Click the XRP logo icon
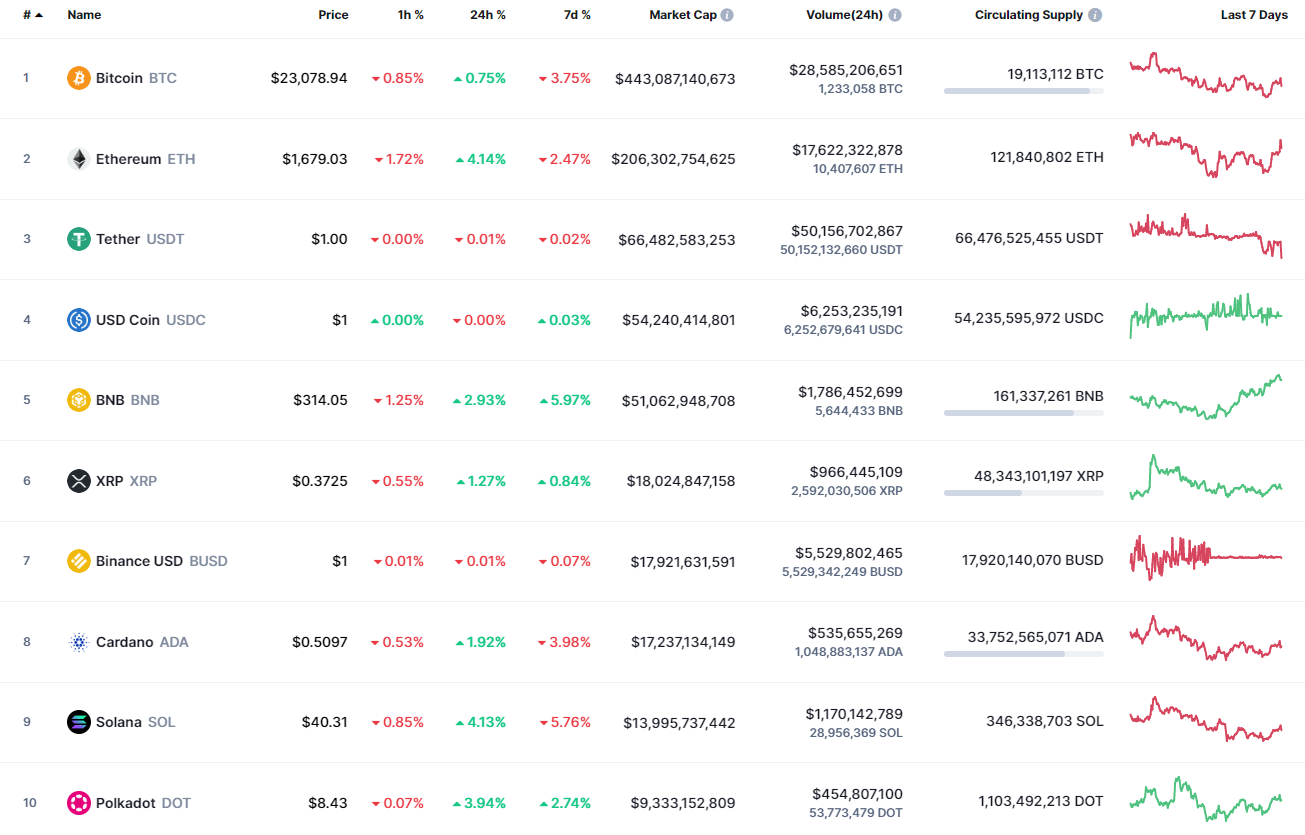Screen dimensions: 1305x835 [x=78, y=480]
